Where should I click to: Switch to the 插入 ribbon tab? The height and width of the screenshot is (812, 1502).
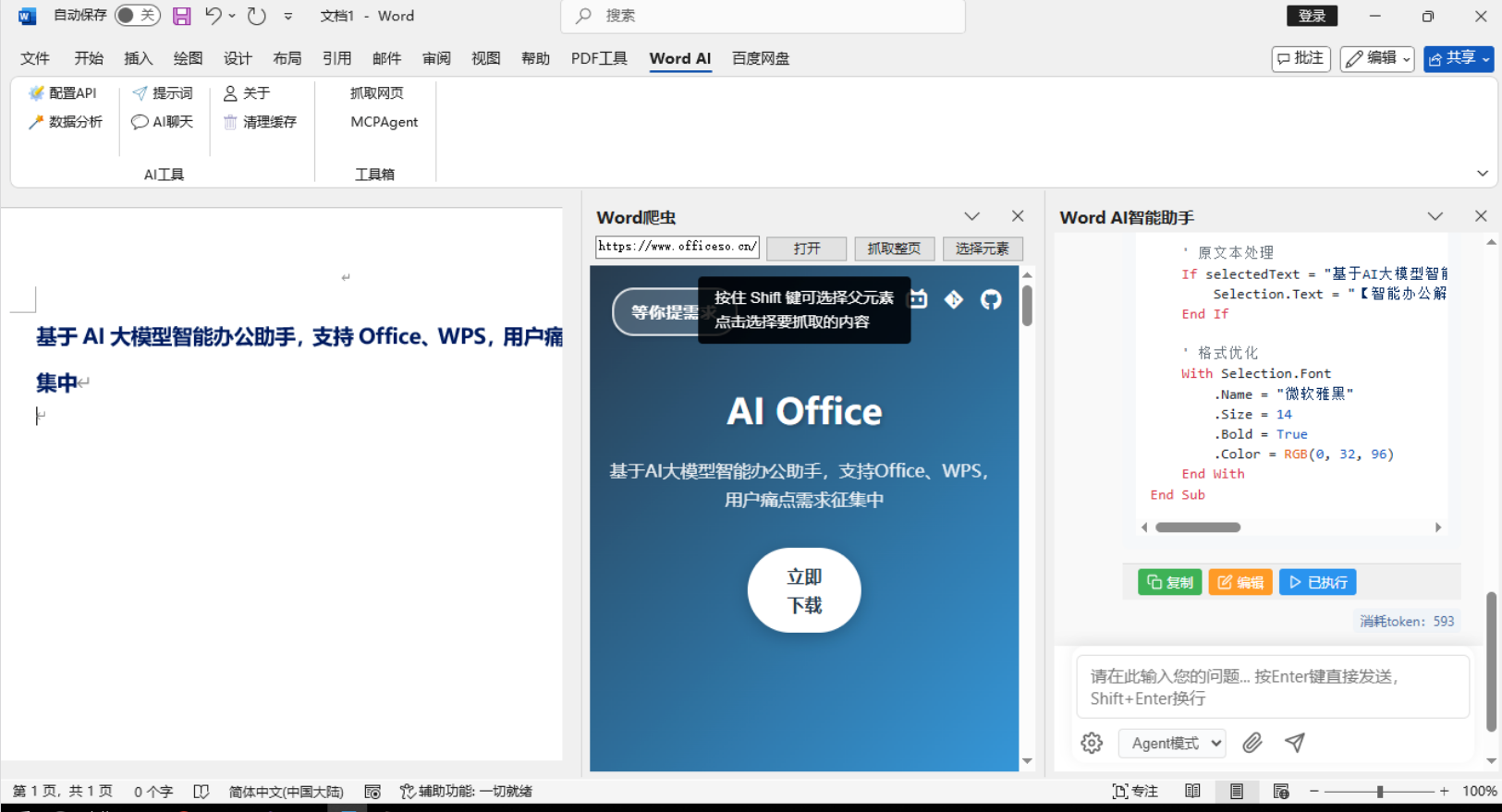[139, 58]
